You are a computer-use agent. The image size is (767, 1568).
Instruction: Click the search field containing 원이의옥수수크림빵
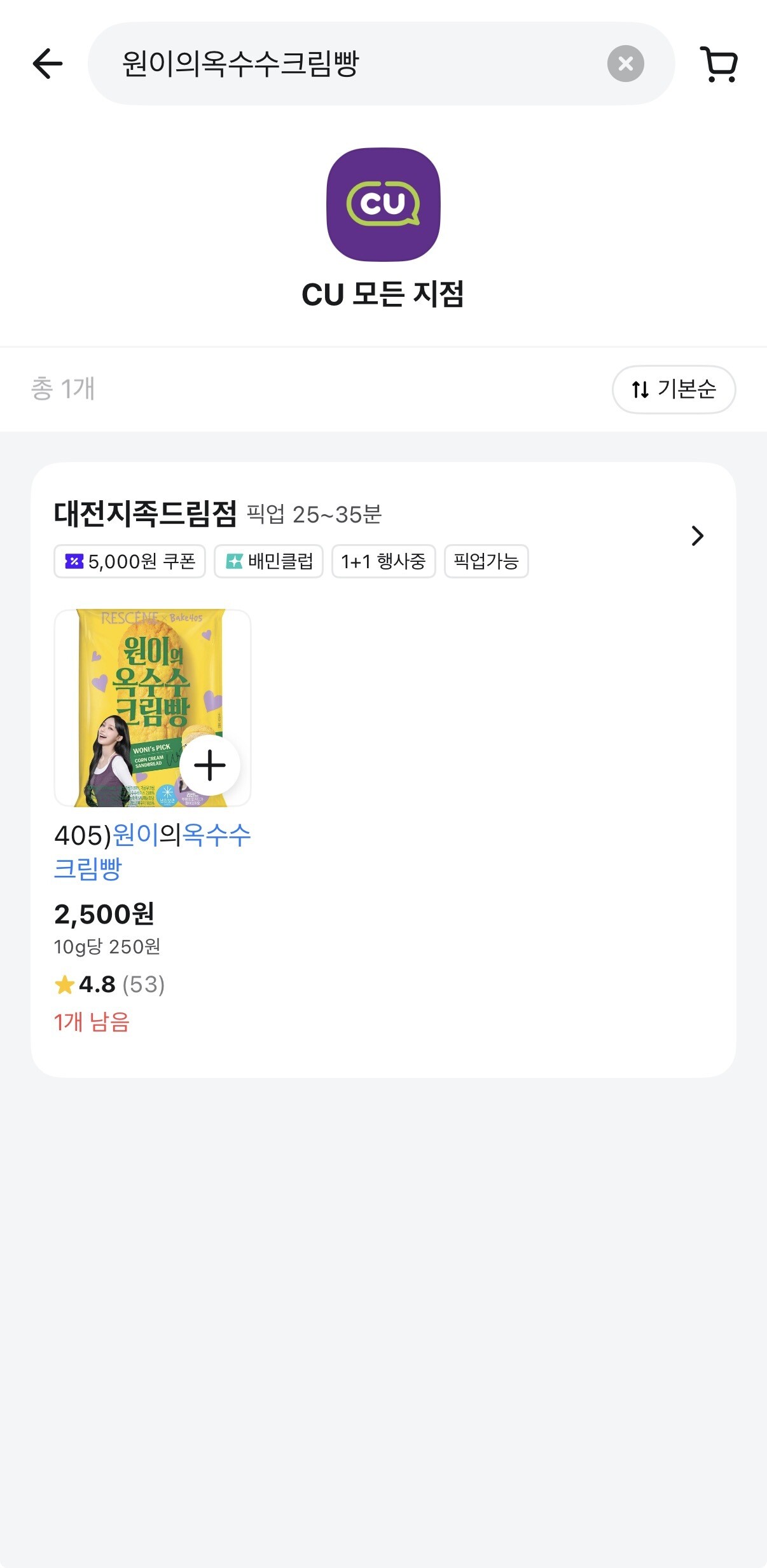(381, 64)
